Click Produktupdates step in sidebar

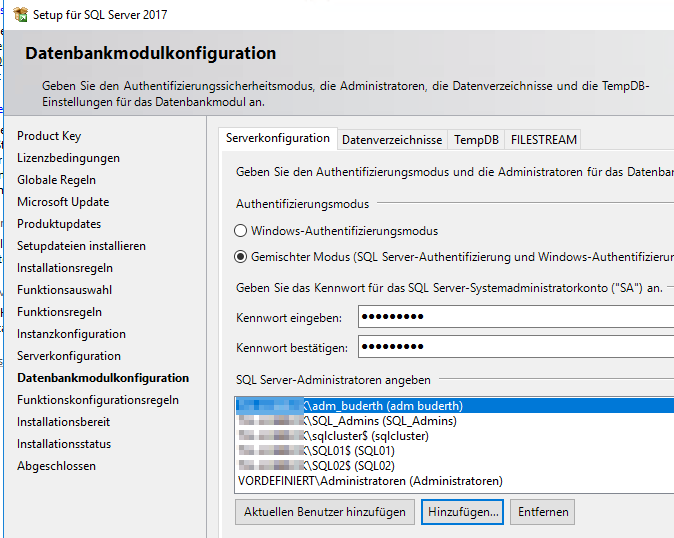pos(59,224)
